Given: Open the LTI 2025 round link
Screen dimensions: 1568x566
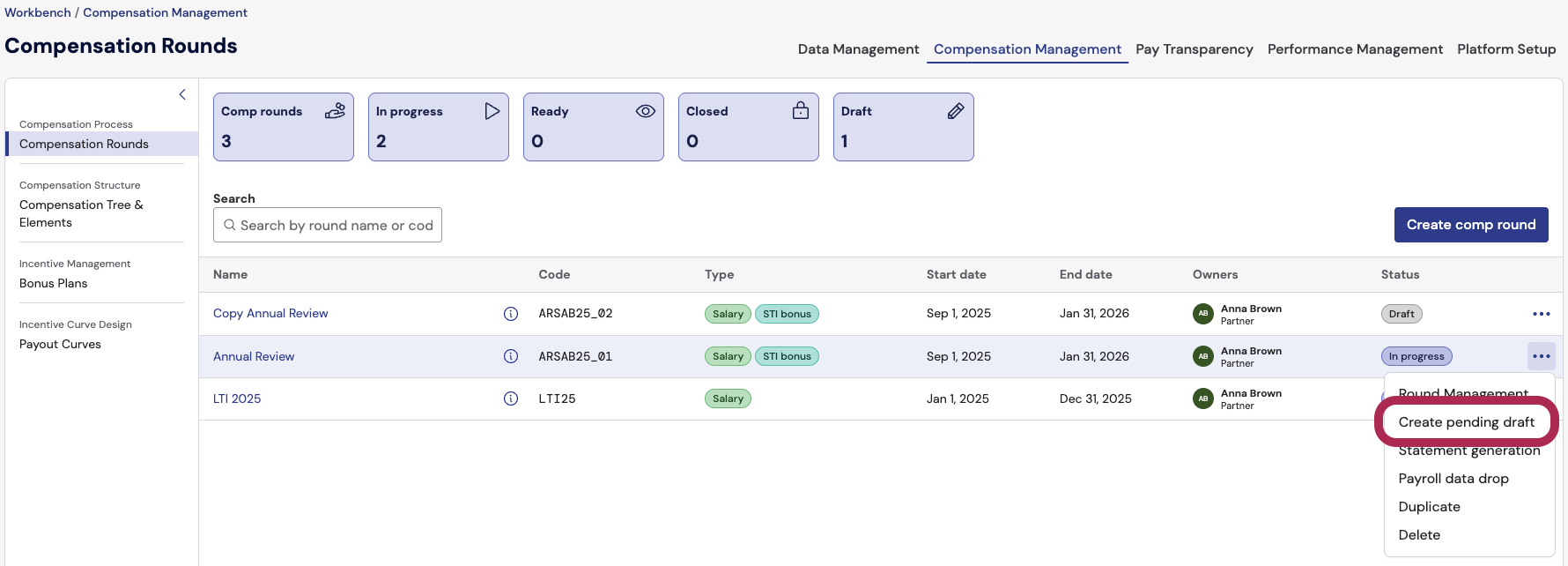Looking at the screenshot, I should coord(237,398).
